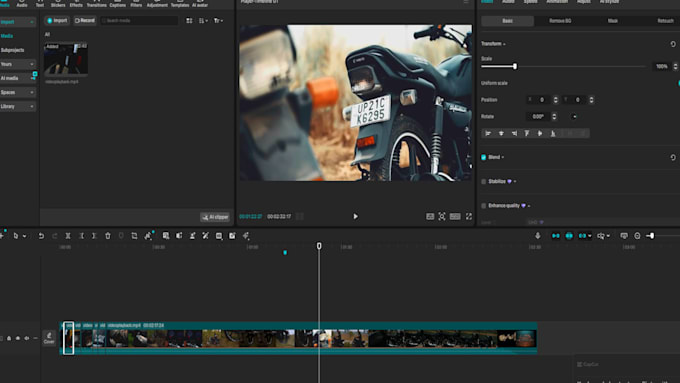Click align bottom icon in Basic panel

553,133
